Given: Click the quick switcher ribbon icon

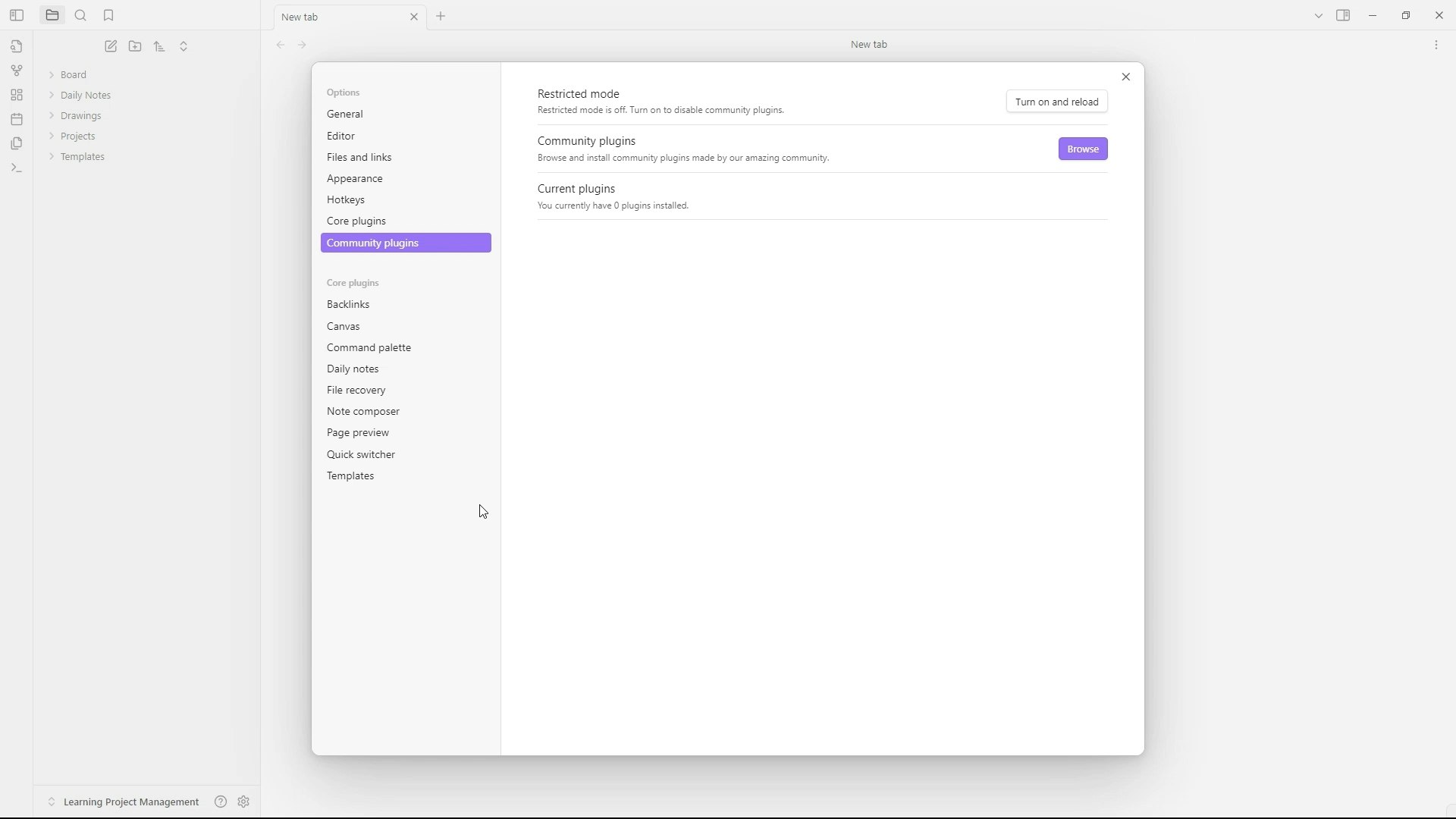Looking at the screenshot, I should (x=17, y=46).
